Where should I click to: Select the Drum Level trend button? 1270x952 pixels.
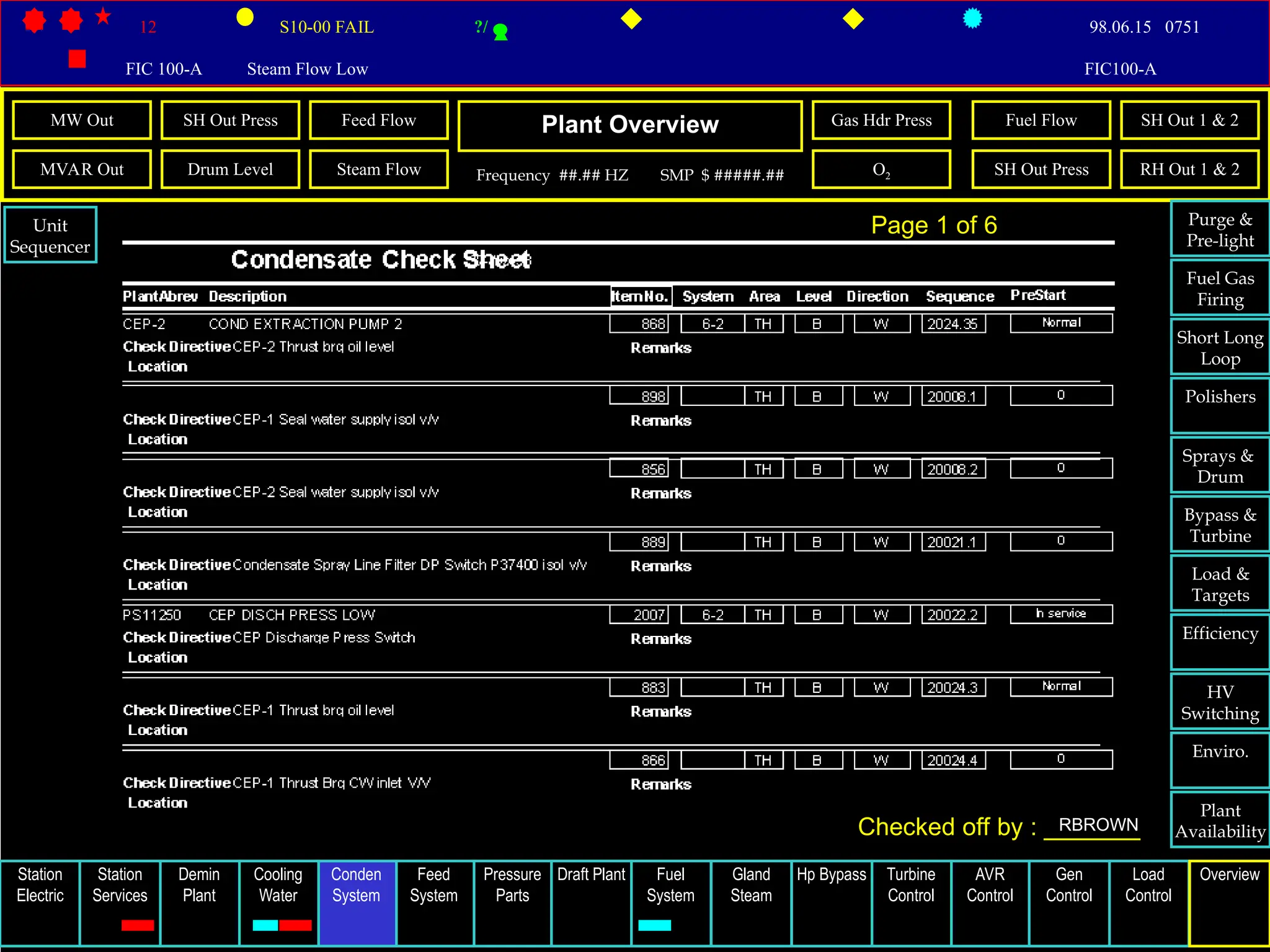click(230, 169)
